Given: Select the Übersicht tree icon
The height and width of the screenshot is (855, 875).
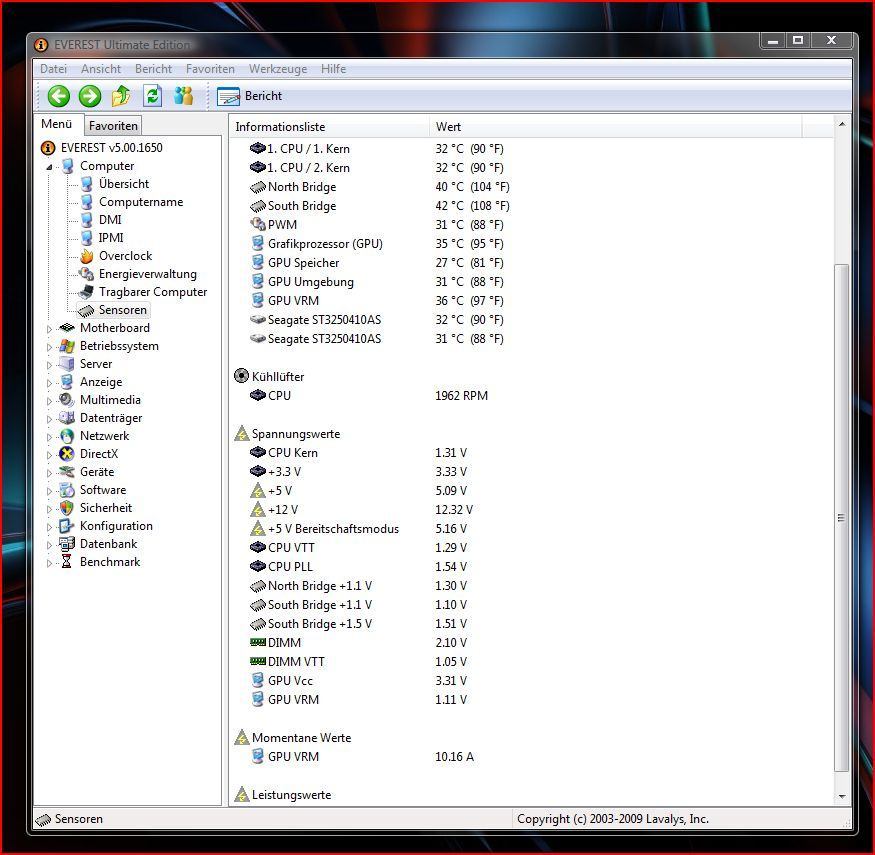Looking at the screenshot, I should tap(86, 184).
